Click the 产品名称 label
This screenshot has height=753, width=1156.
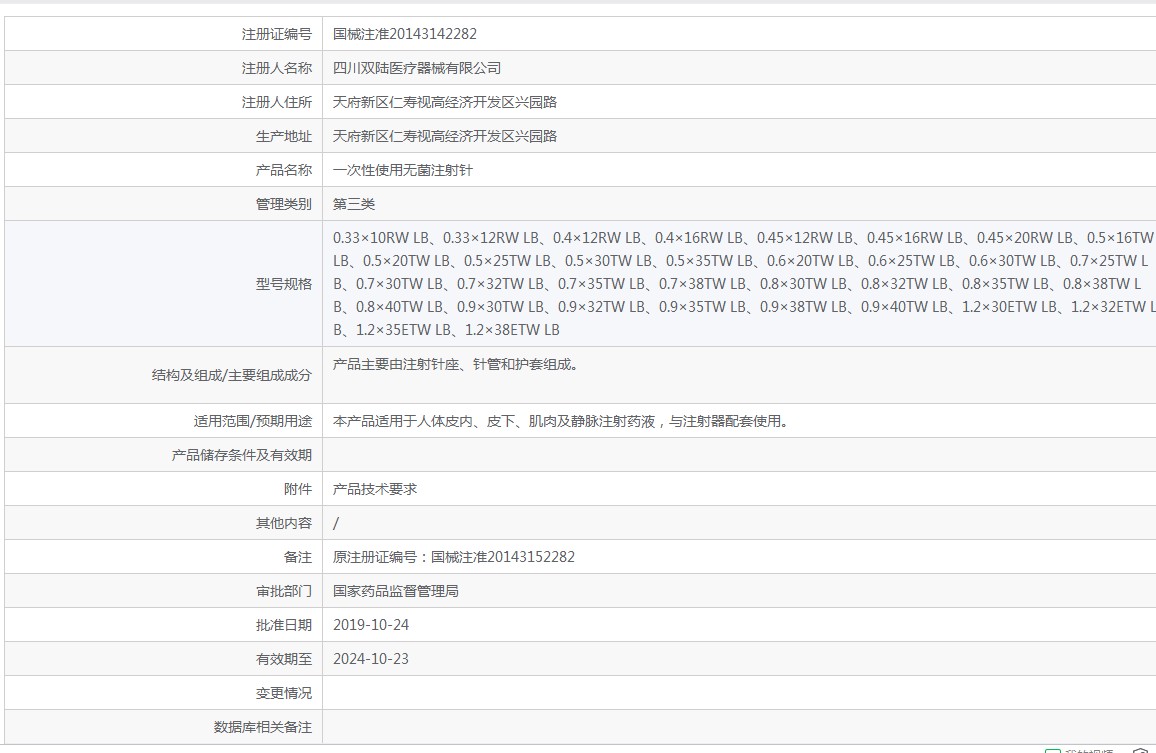[284, 170]
